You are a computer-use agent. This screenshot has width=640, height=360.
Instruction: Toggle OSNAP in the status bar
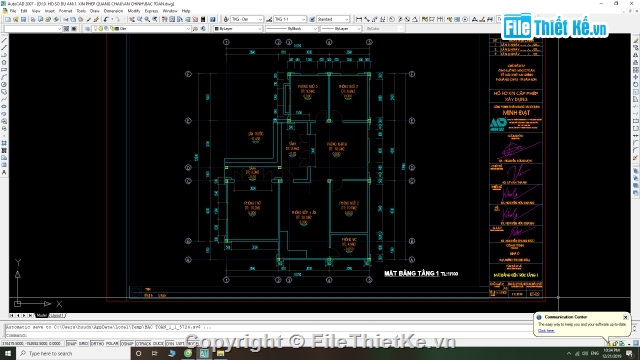[127, 344]
